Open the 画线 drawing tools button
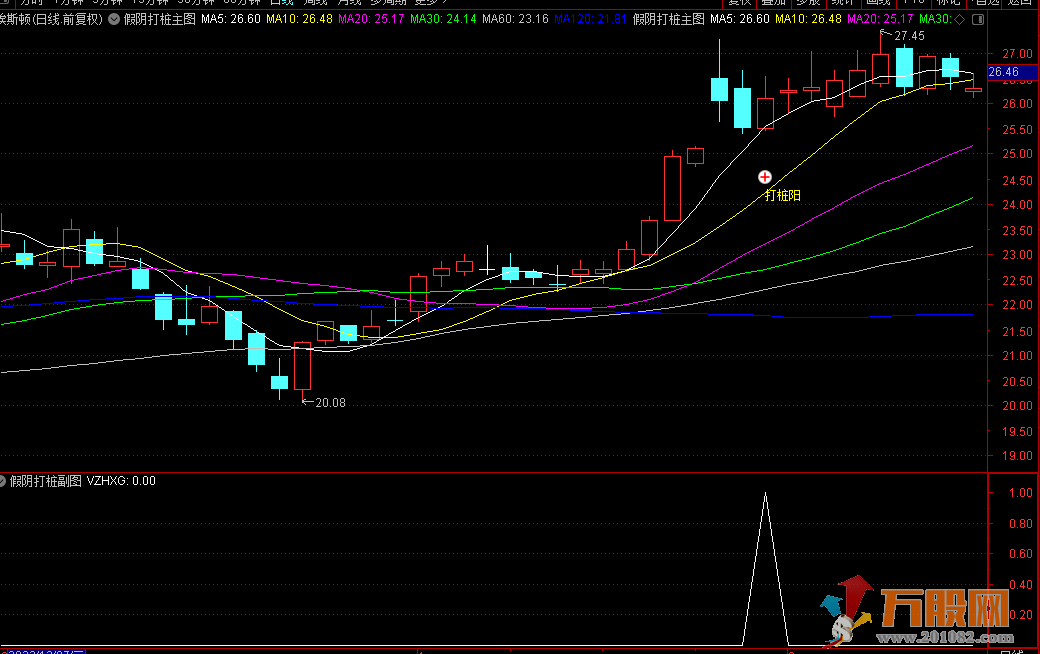1040x654 pixels. pos(878,2)
